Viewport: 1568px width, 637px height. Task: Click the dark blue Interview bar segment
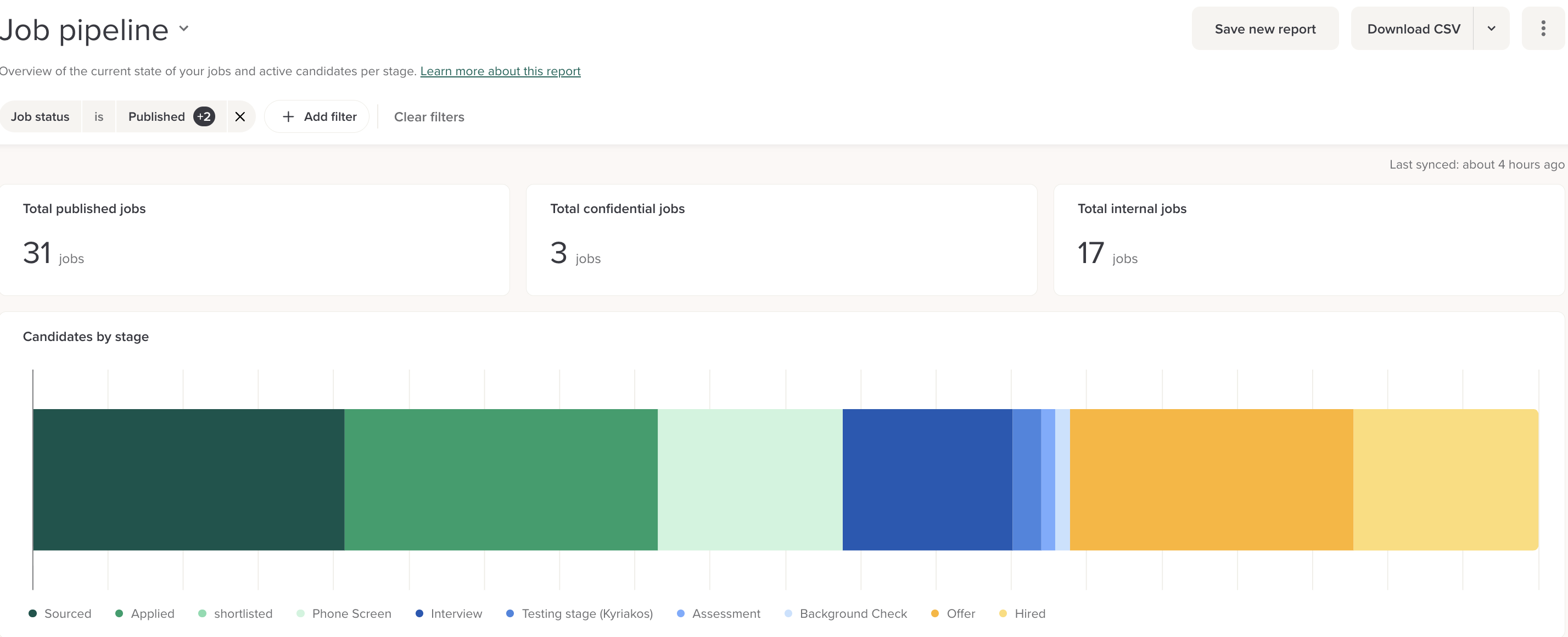pyautogui.click(x=926, y=479)
